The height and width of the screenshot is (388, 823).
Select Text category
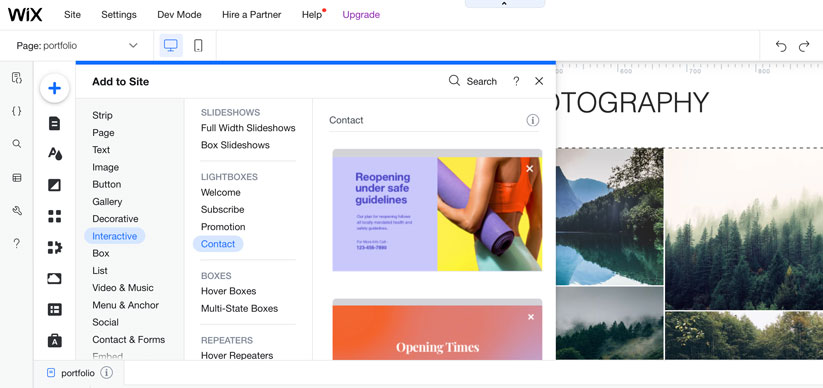pos(101,150)
